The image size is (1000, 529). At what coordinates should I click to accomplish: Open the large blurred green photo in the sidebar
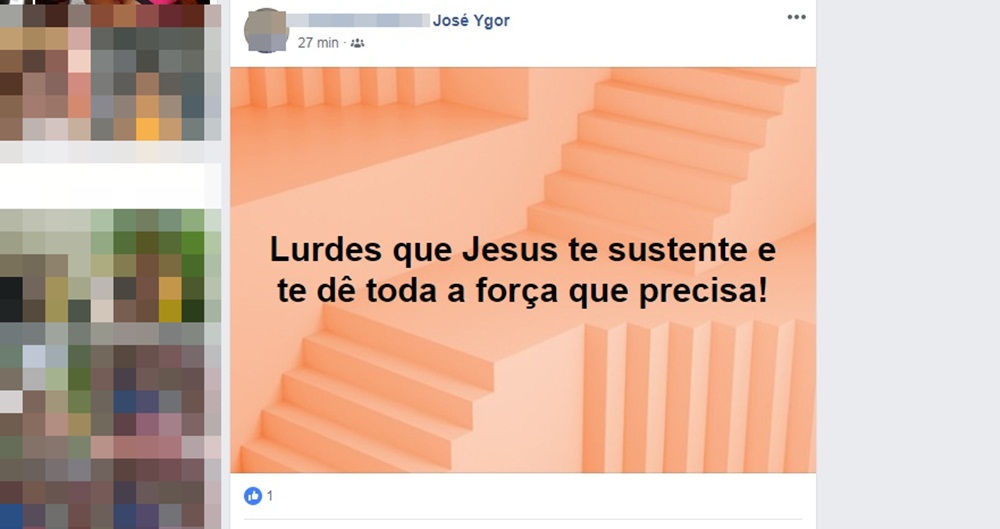pyautogui.click(x=110, y=369)
